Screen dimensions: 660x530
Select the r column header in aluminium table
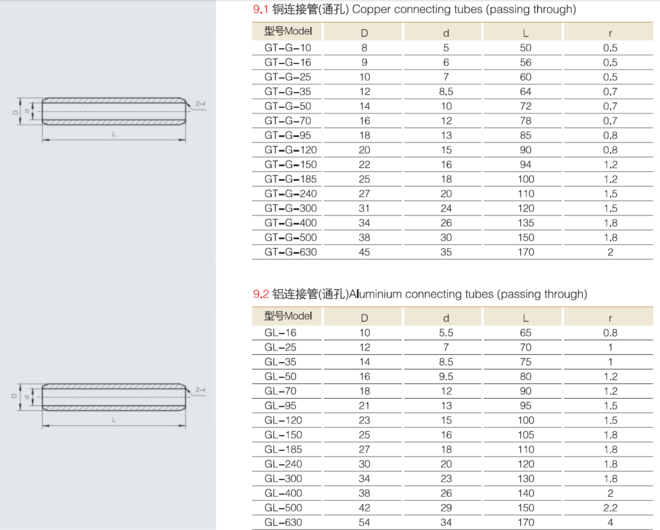(610, 317)
